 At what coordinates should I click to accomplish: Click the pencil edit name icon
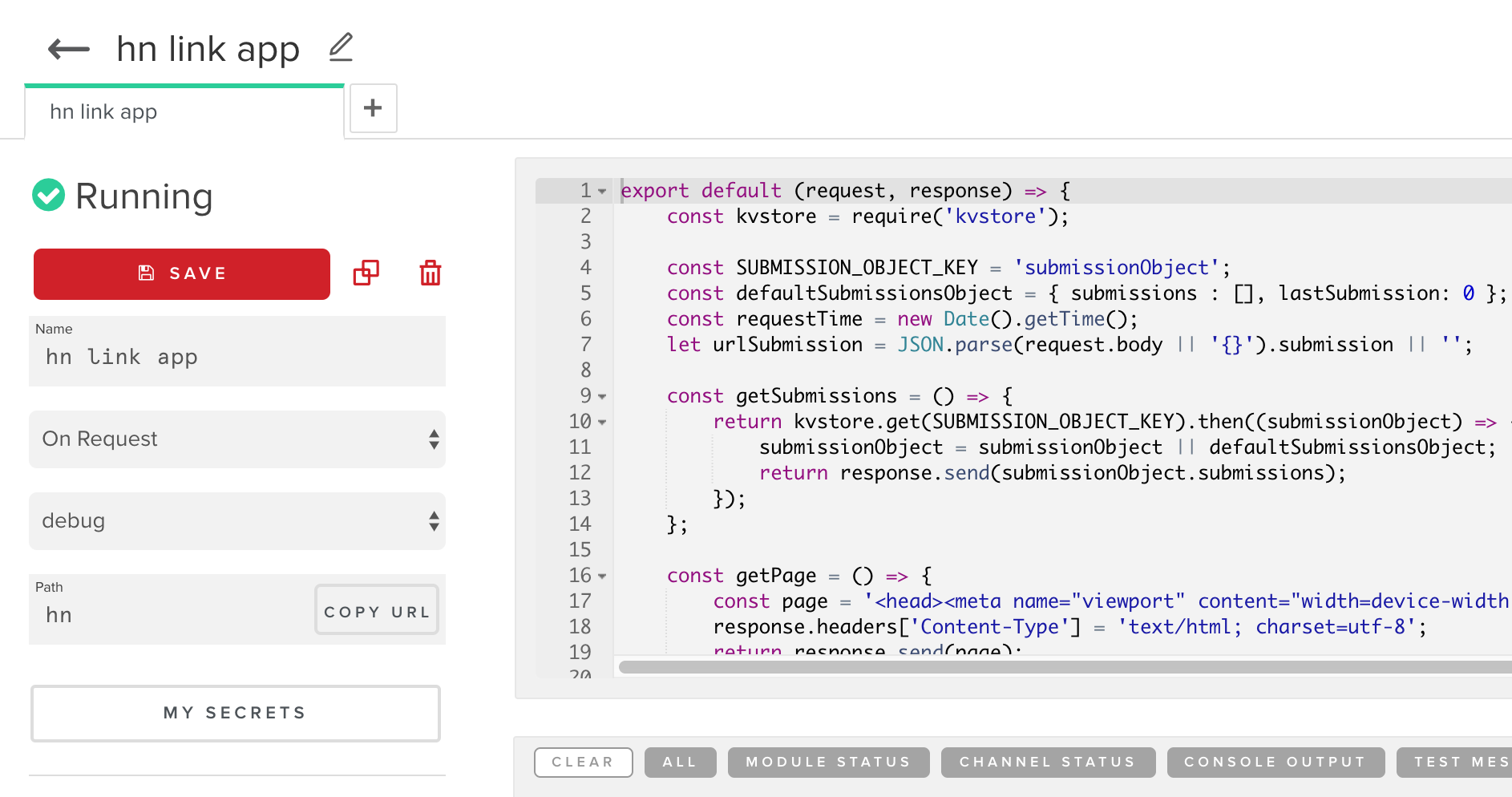point(341,47)
